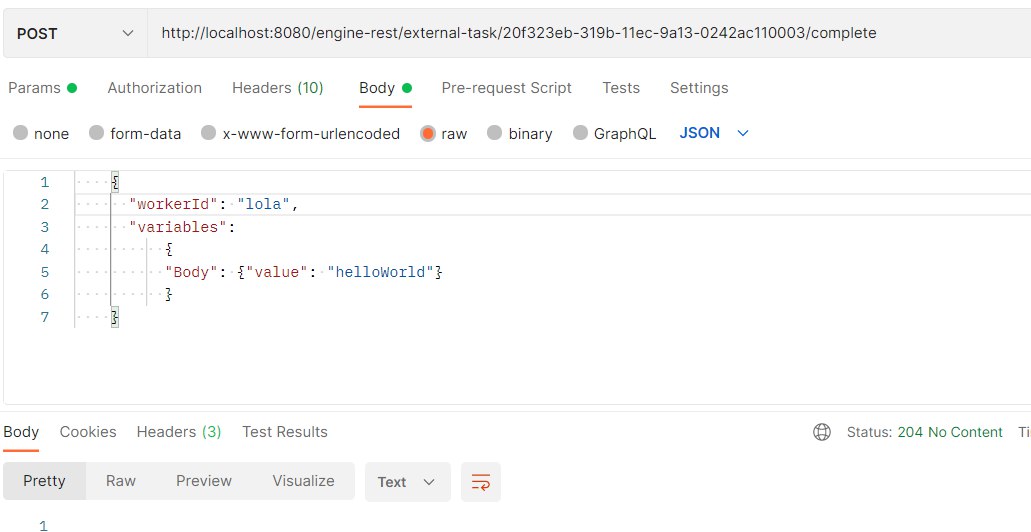Select x-www-form-urlencoded body type
The height and width of the screenshot is (532, 1031).
208,133
